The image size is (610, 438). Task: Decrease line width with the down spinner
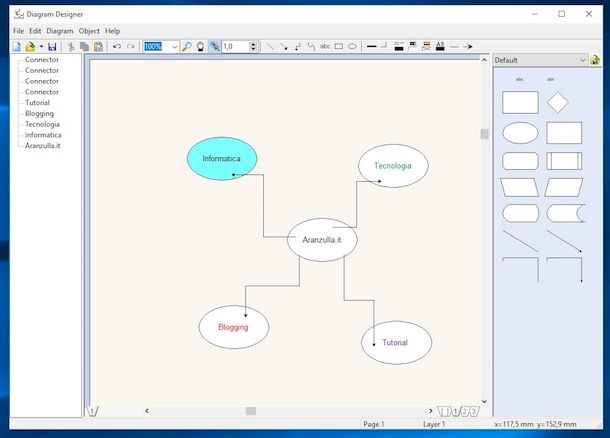(x=253, y=49)
